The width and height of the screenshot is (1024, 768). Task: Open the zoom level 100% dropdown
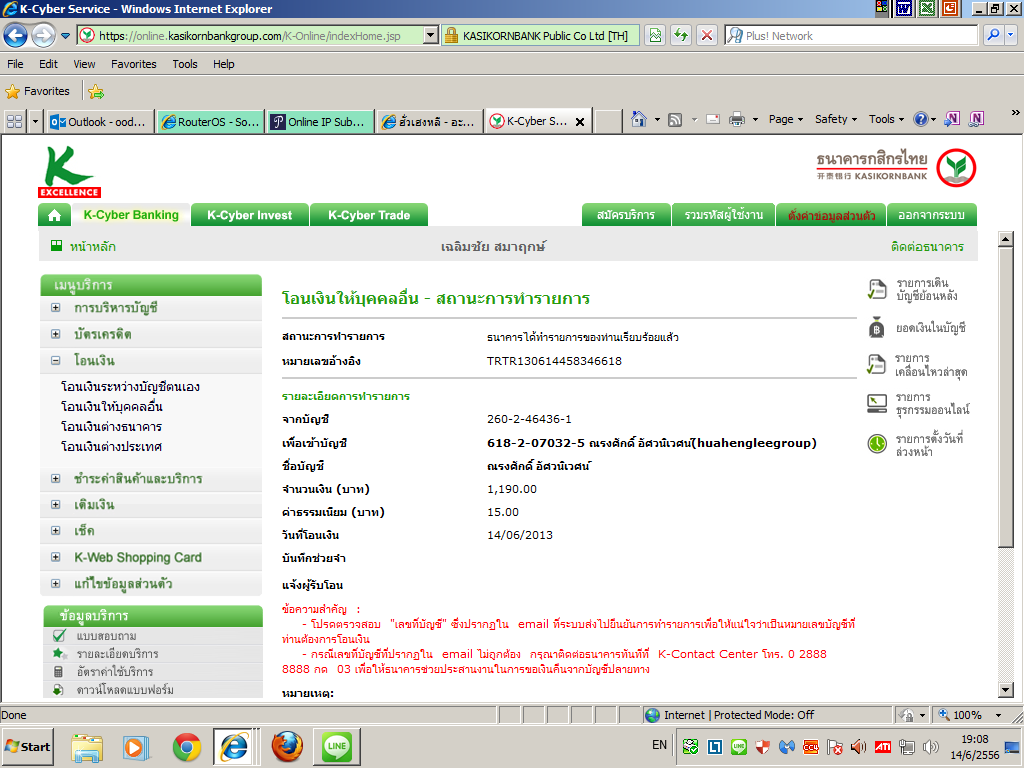click(x=999, y=715)
